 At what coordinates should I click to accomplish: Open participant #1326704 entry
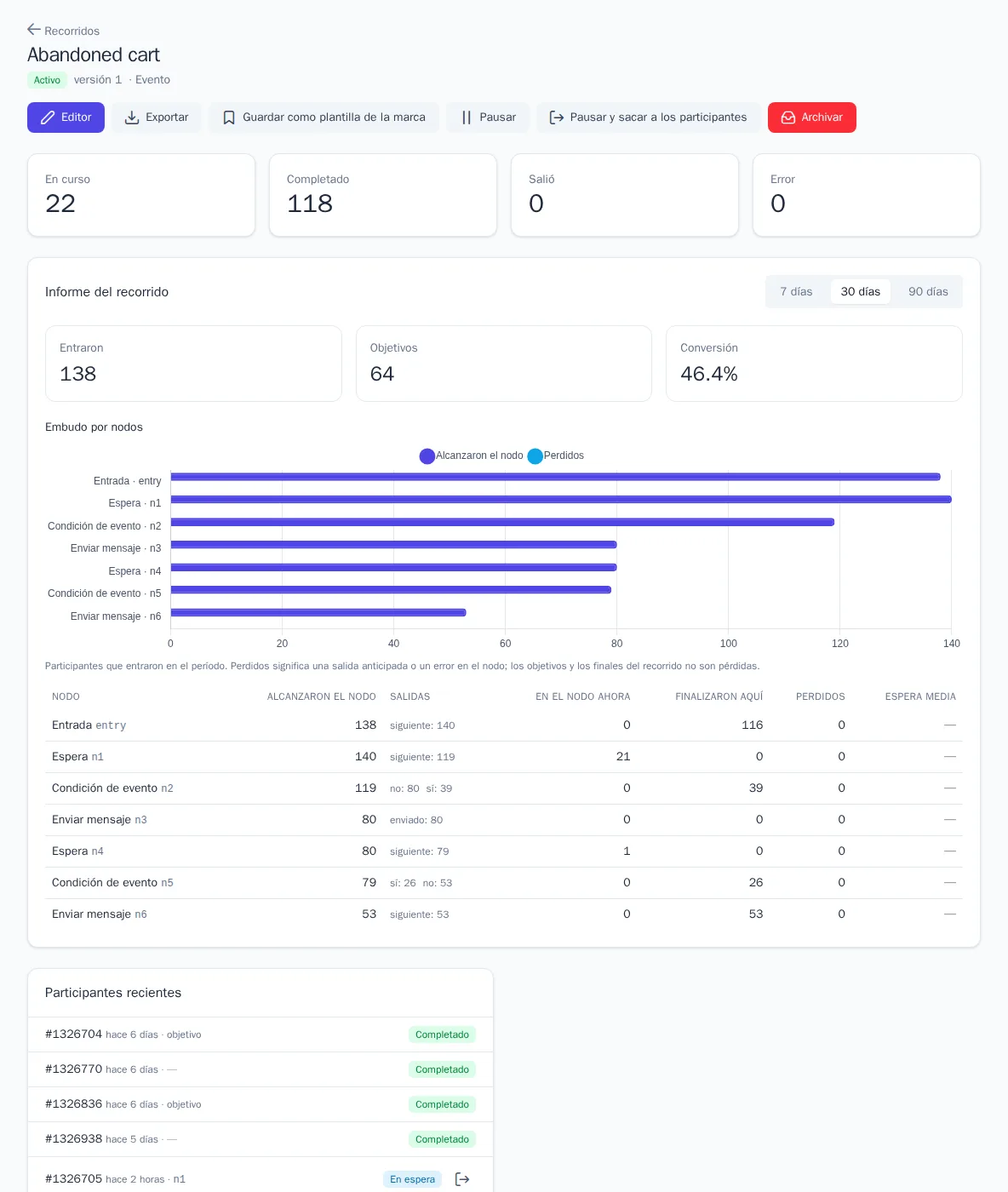(x=261, y=1034)
